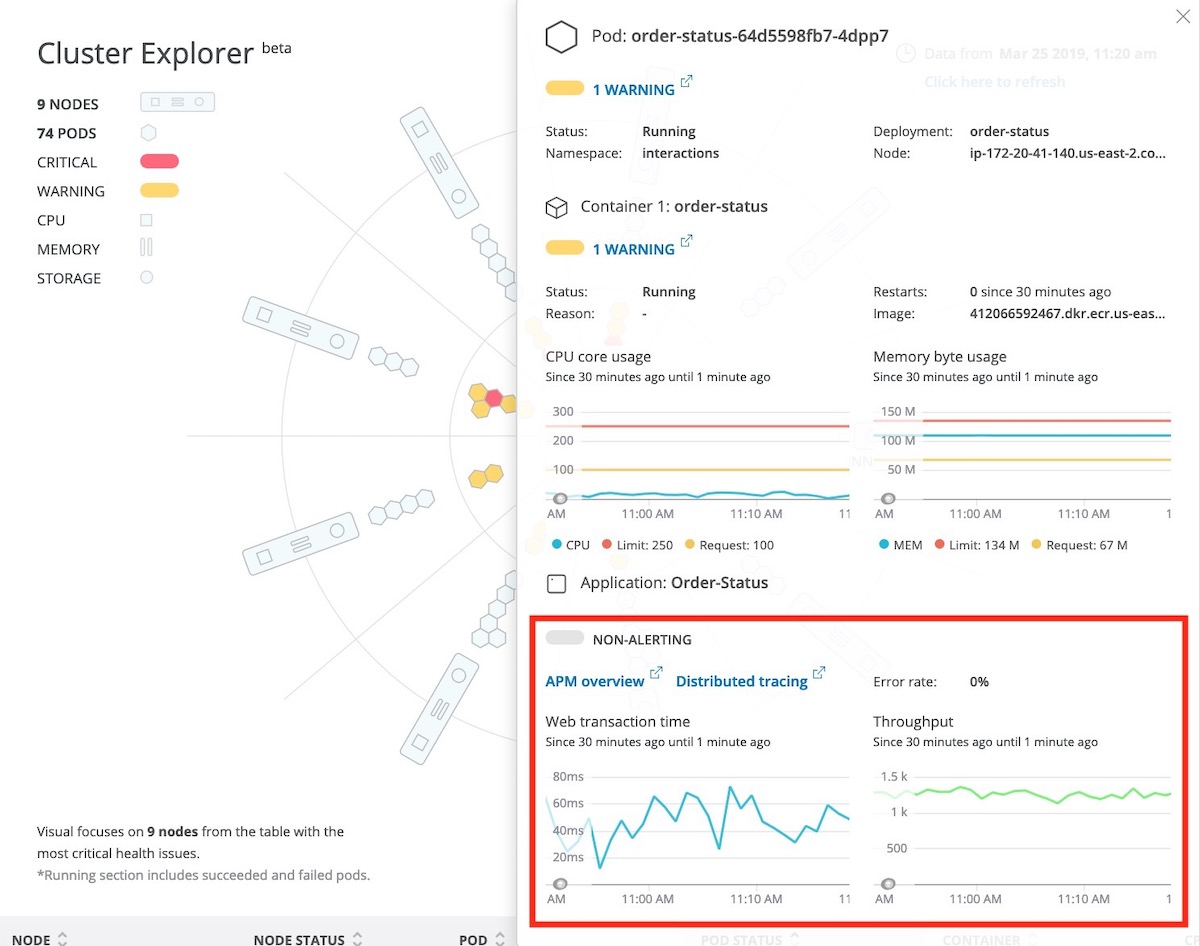Image resolution: width=1200 pixels, height=946 pixels.
Task: Select the bottom node in the cluster diagram
Action: click(440, 709)
